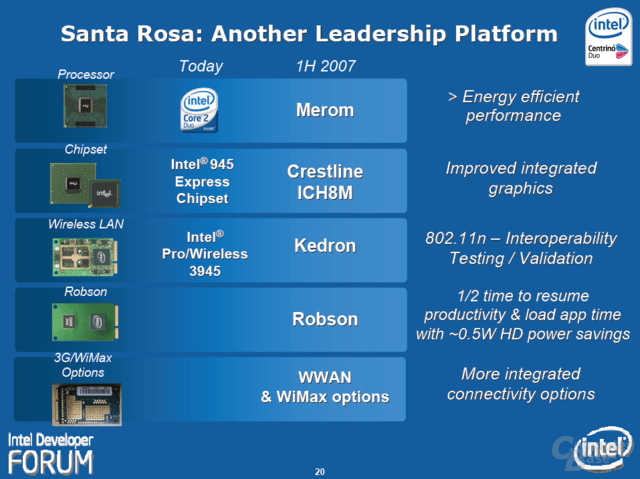This screenshot has width=640, height=479.
Task: Click 'Intel 945 Express Chipset' text
Action: (202, 181)
